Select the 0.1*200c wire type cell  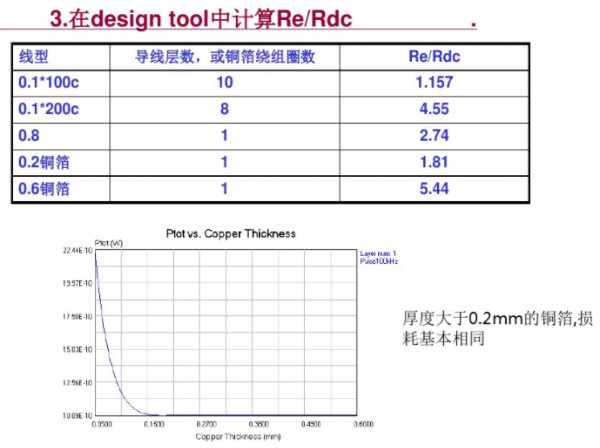[48, 108]
